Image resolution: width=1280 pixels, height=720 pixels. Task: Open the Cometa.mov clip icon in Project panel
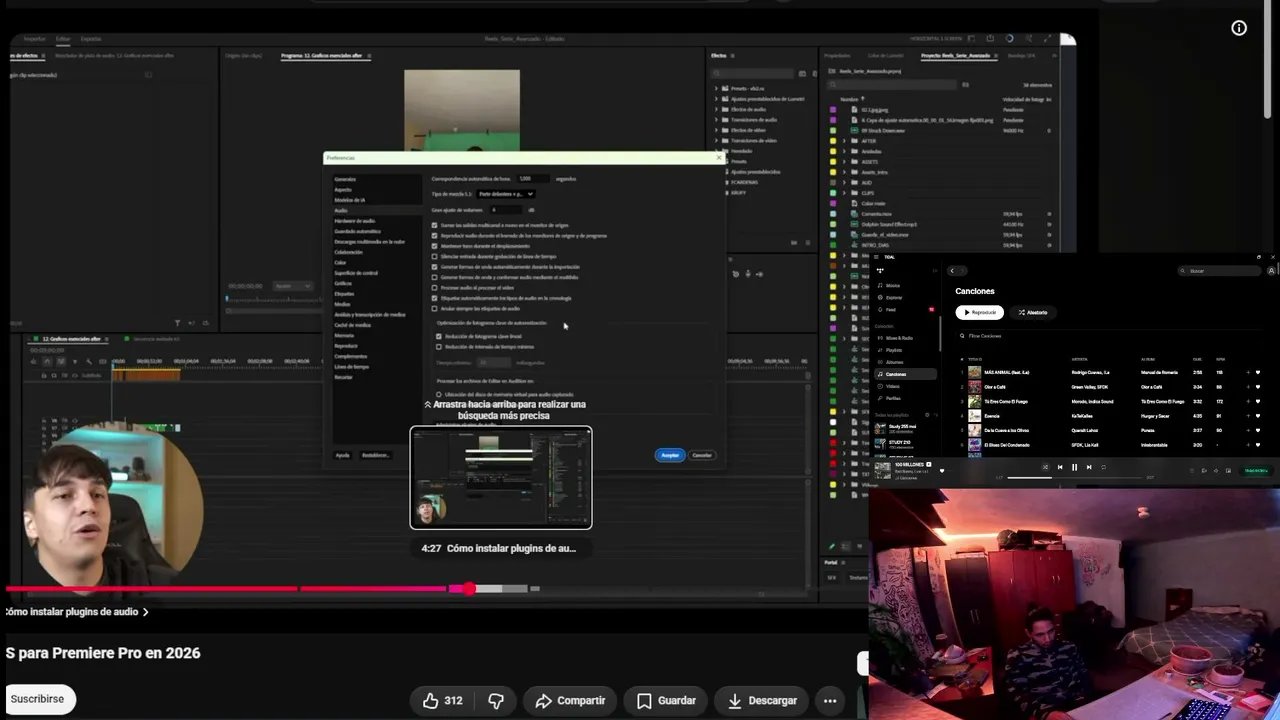click(x=854, y=214)
